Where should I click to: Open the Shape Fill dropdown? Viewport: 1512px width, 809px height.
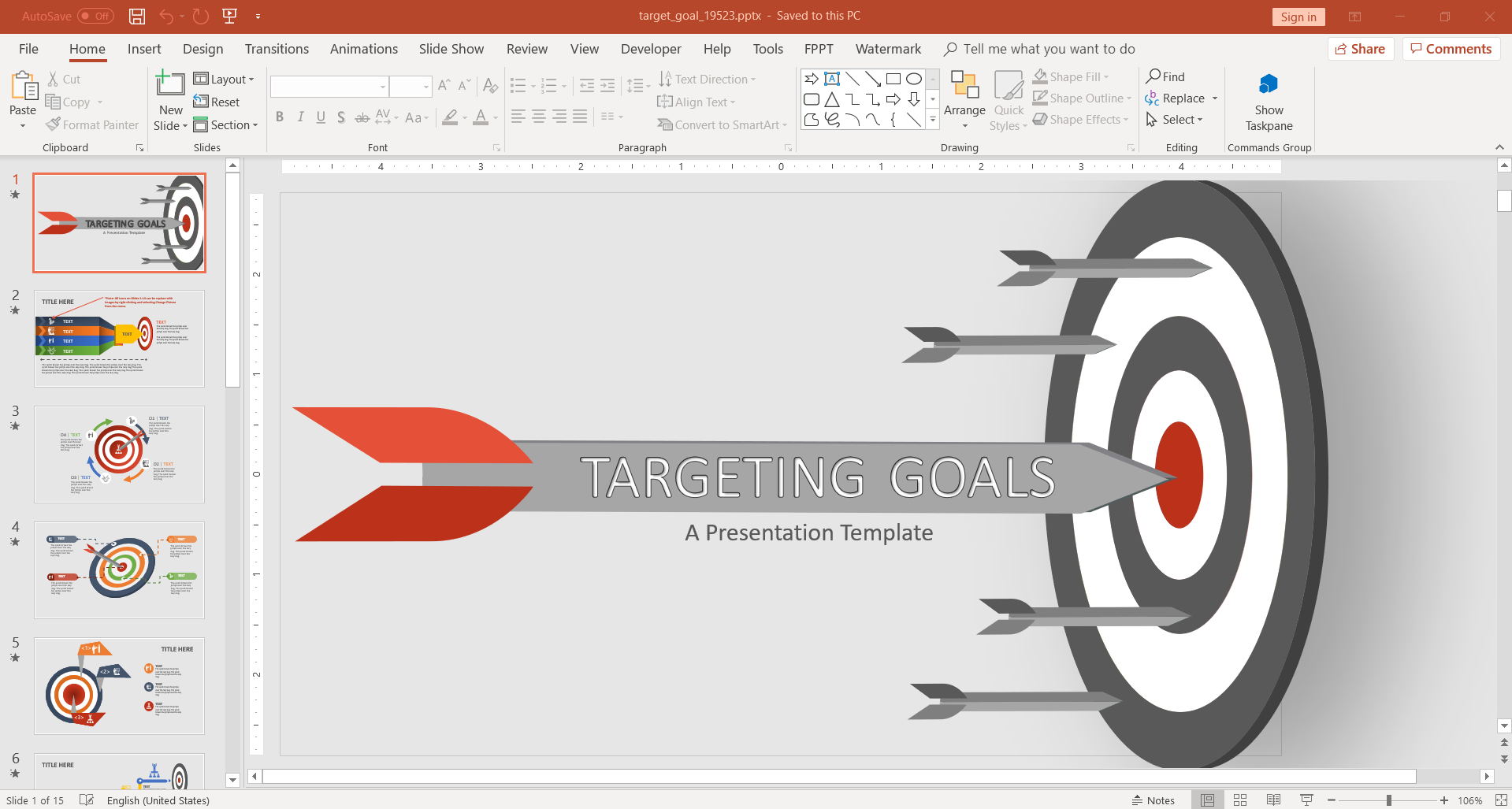coord(1072,76)
